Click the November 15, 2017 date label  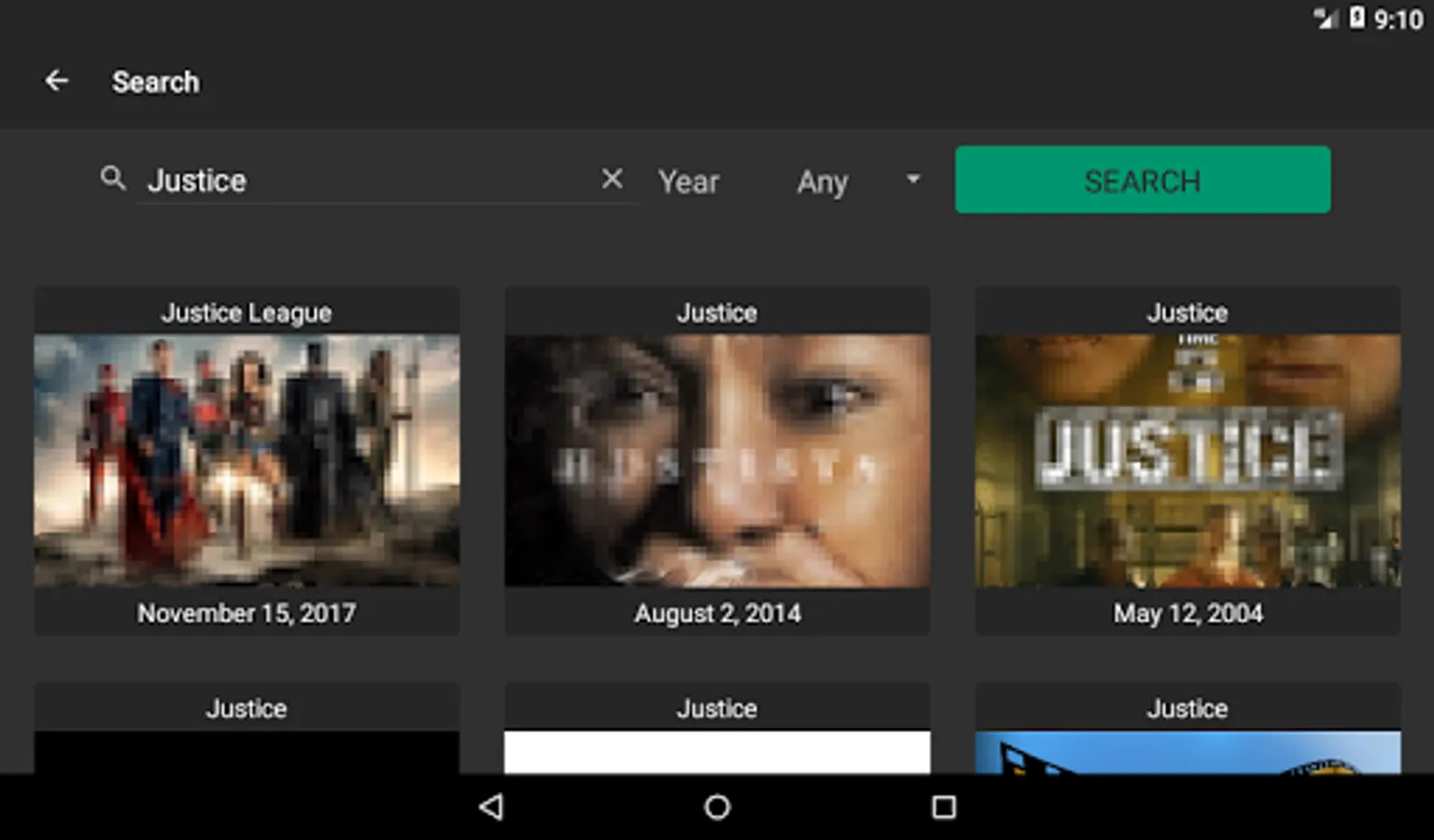pyautogui.click(x=246, y=613)
